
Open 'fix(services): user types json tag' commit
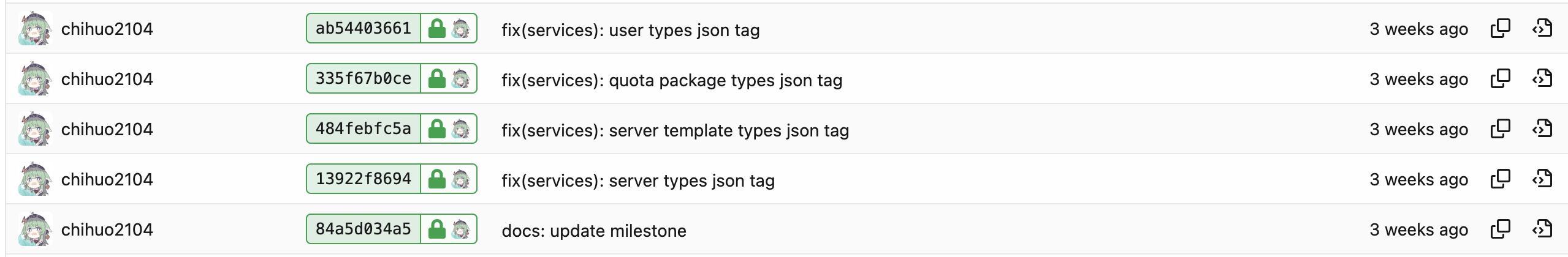pyautogui.click(x=630, y=30)
